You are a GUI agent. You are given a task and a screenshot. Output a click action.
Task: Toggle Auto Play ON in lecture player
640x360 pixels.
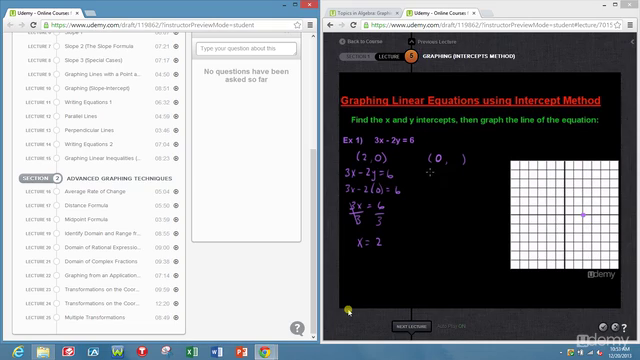pyautogui.click(x=451, y=326)
